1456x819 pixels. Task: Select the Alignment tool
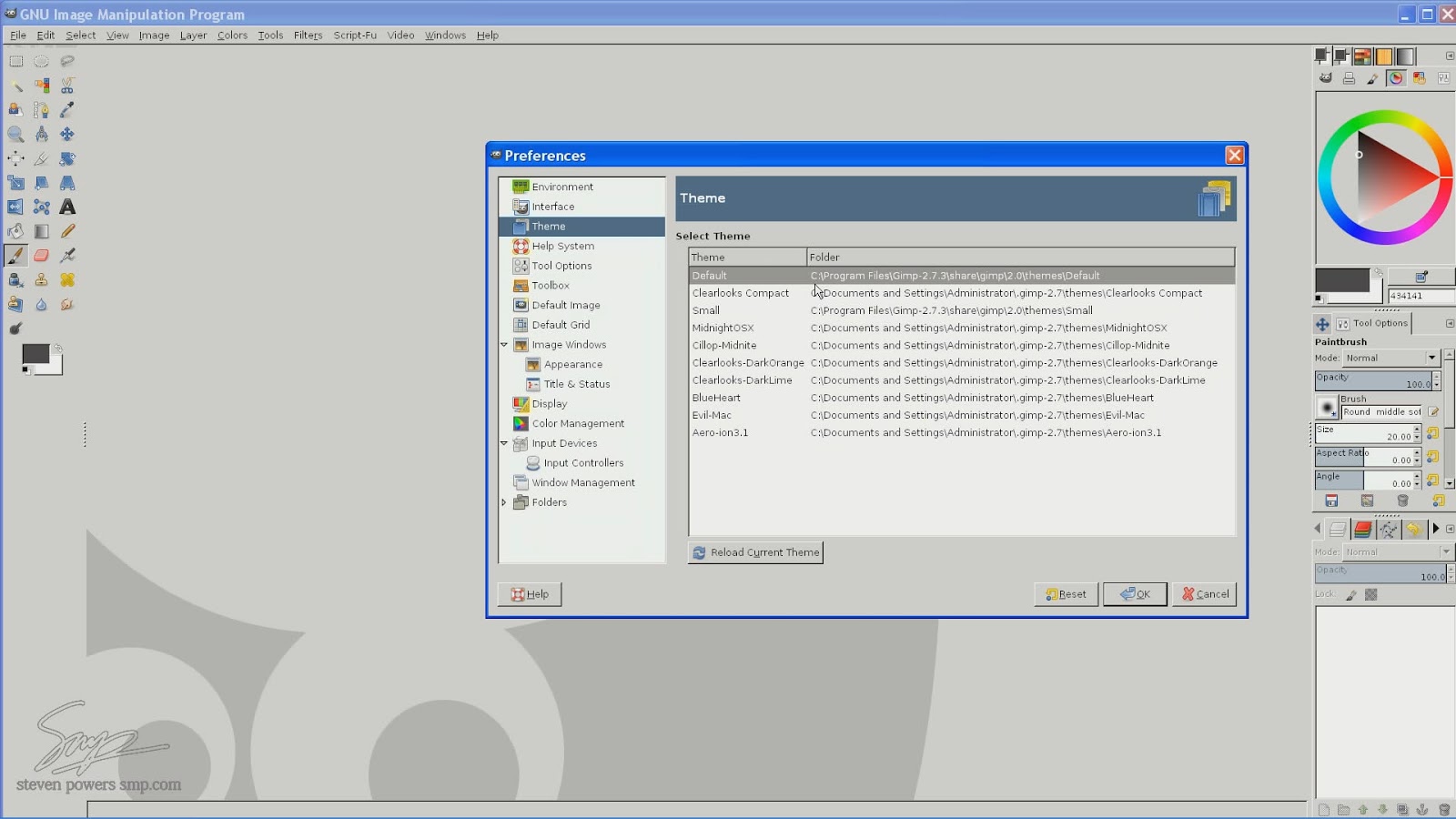tap(16, 158)
